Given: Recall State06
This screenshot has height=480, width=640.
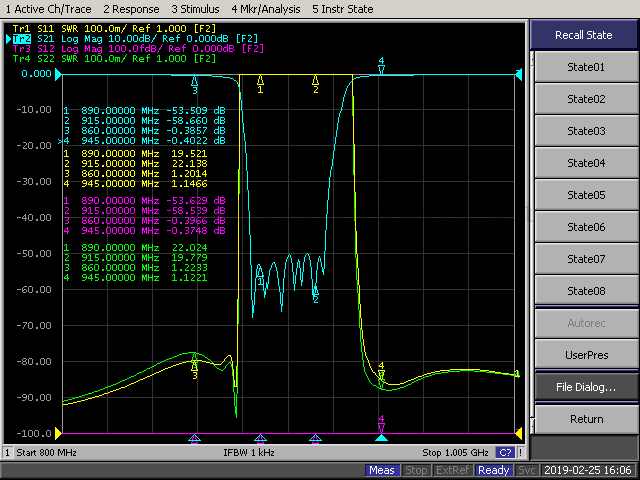Looking at the screenshot, I should [586, 227].
